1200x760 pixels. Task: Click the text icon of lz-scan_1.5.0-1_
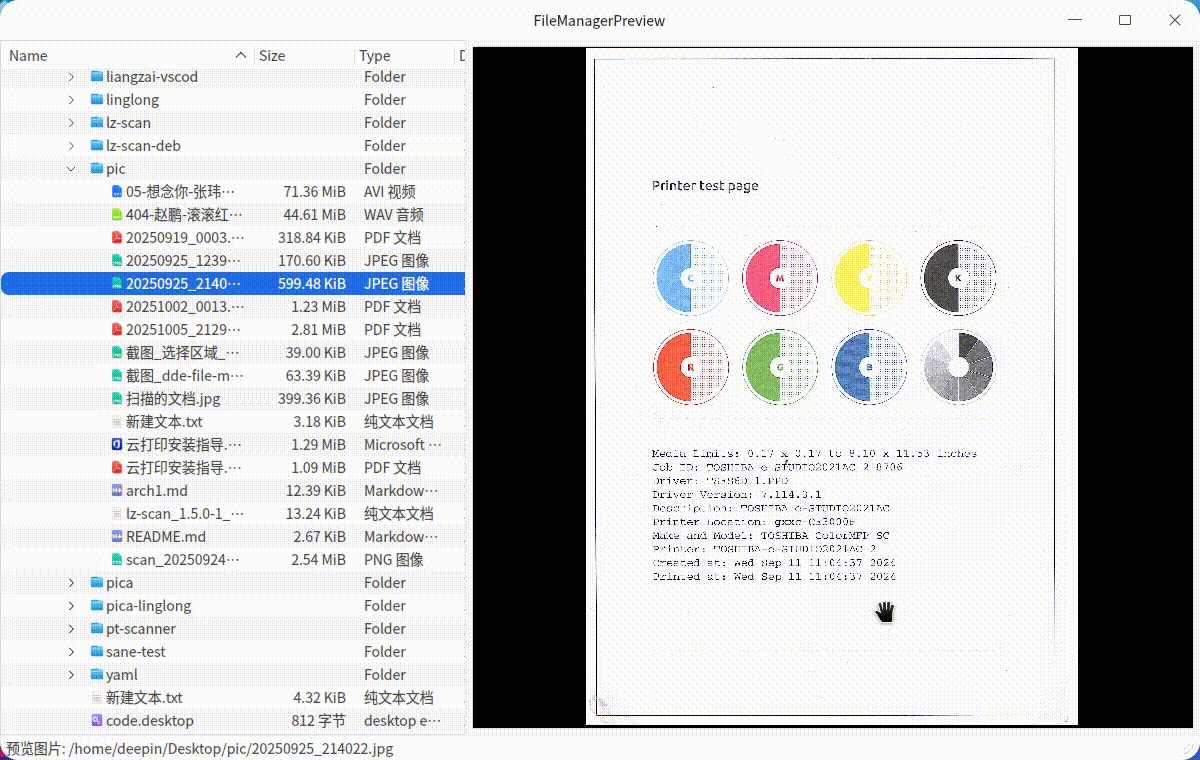coord(117,514)
